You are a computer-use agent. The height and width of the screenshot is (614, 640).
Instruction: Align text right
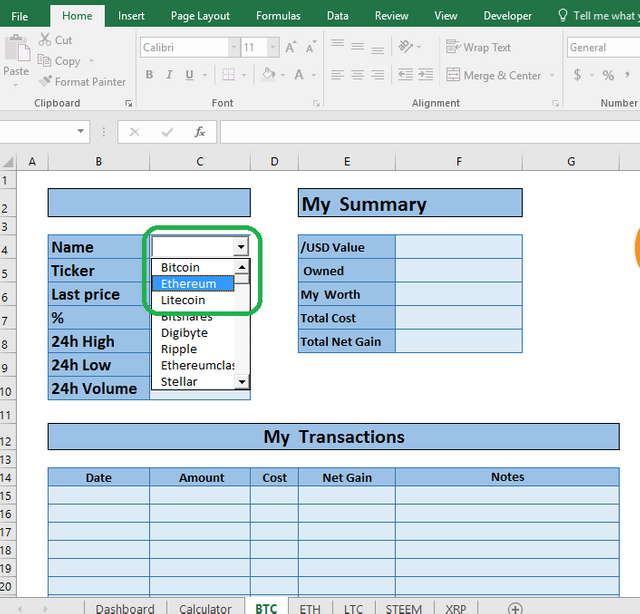coord(378,75)
